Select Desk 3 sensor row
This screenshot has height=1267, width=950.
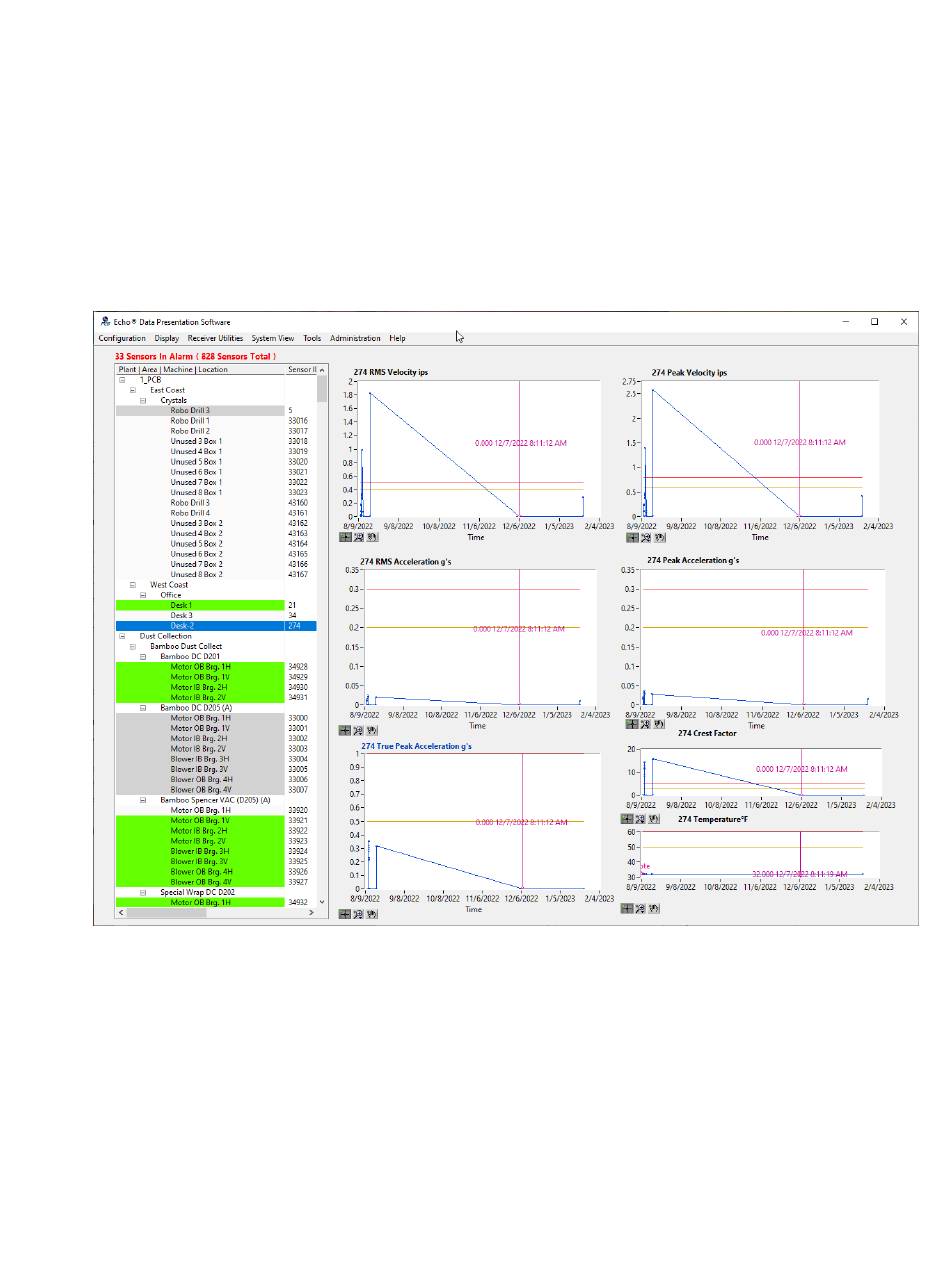pos(216,615)
